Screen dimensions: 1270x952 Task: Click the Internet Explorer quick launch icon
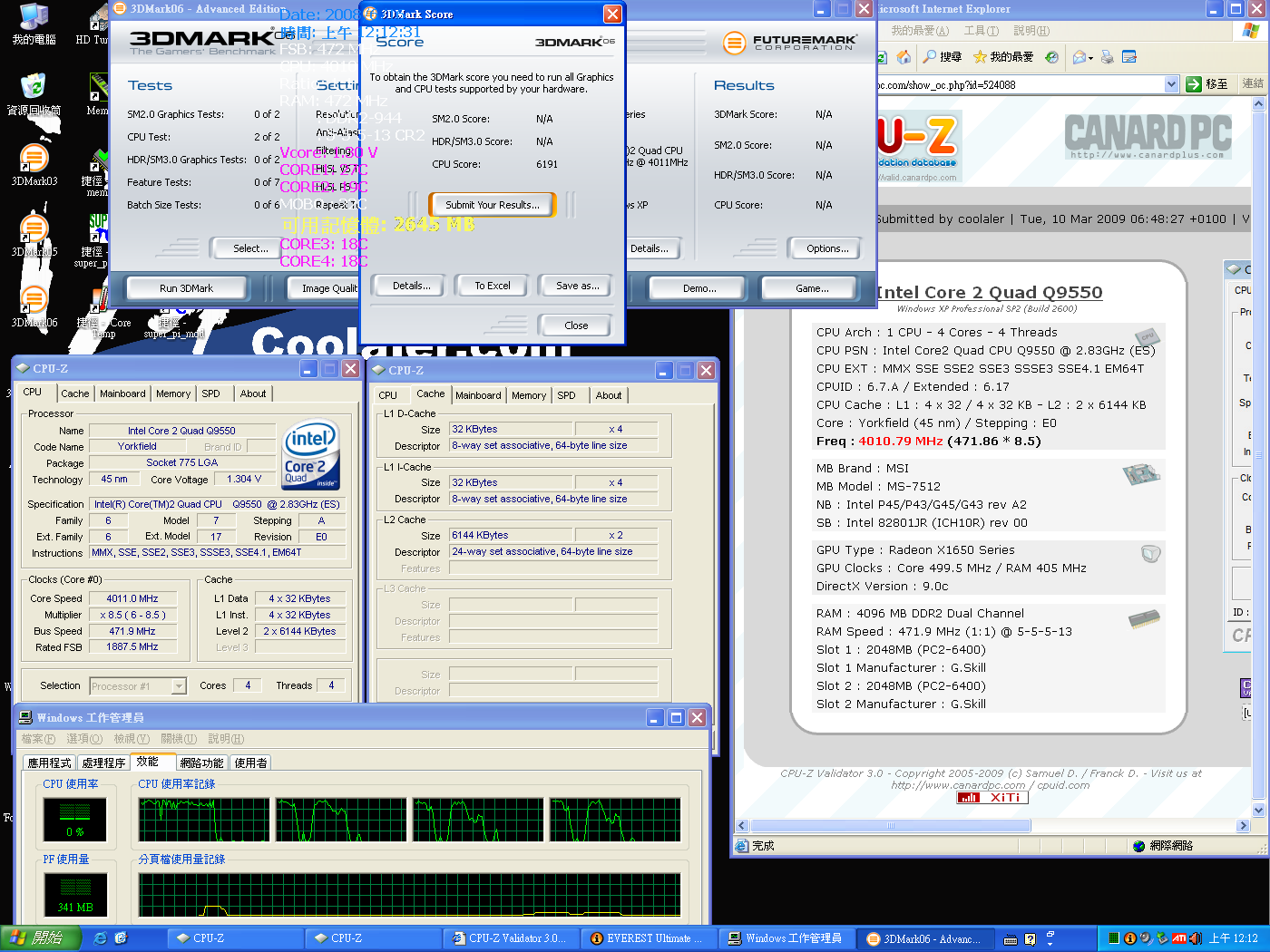coord(101,938)
